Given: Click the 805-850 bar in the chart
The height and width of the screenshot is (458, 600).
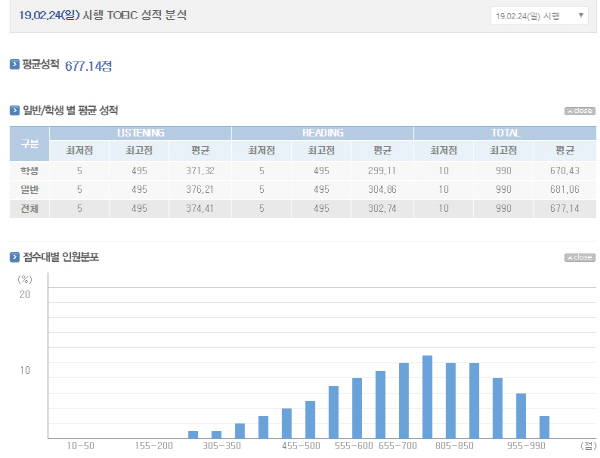Looking at the screenshot, I should pos(451,401).
